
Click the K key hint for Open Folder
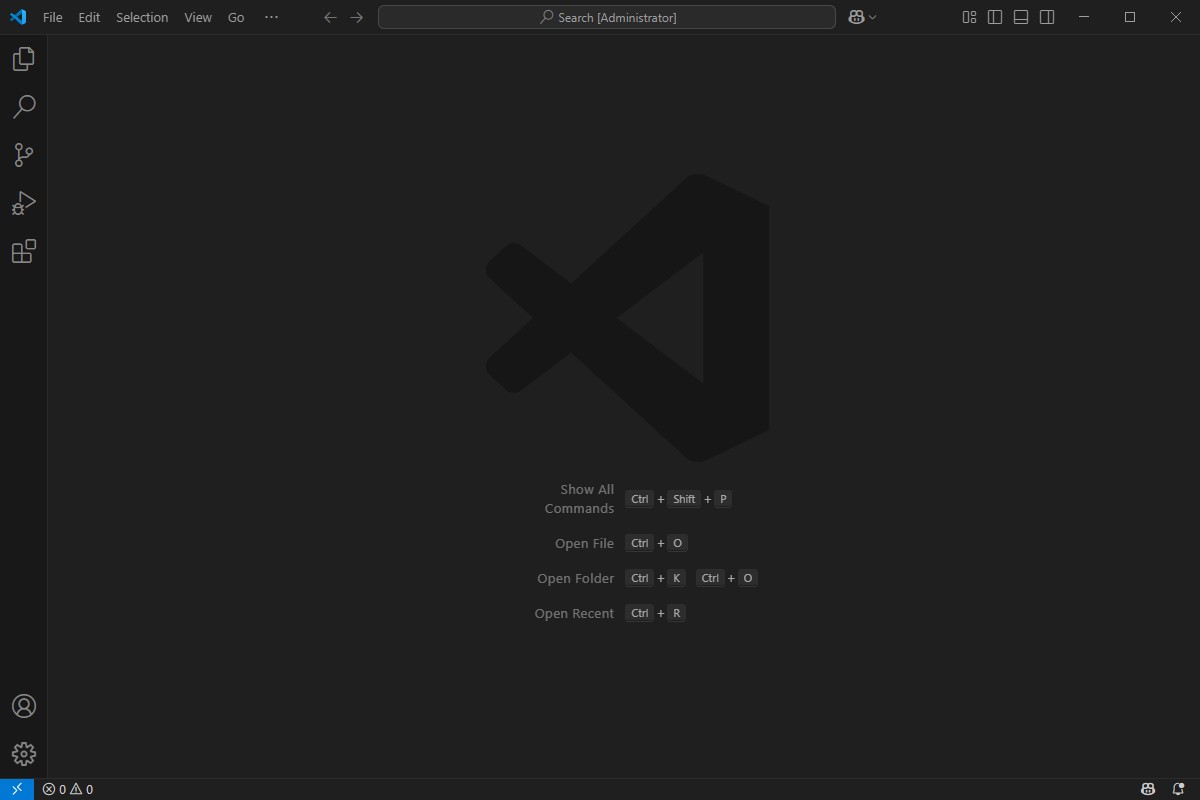tap(677, 578)
